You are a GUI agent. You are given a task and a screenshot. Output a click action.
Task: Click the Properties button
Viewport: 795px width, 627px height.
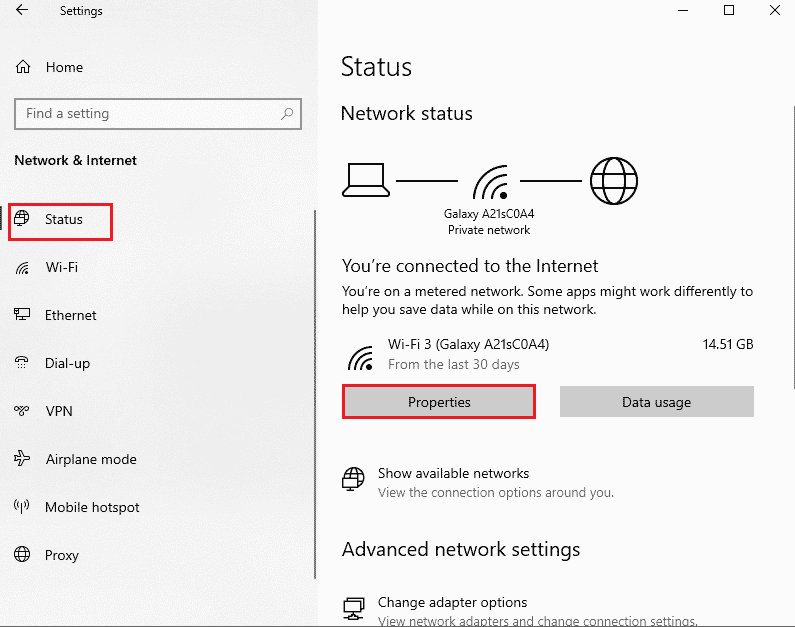point(439,402)
